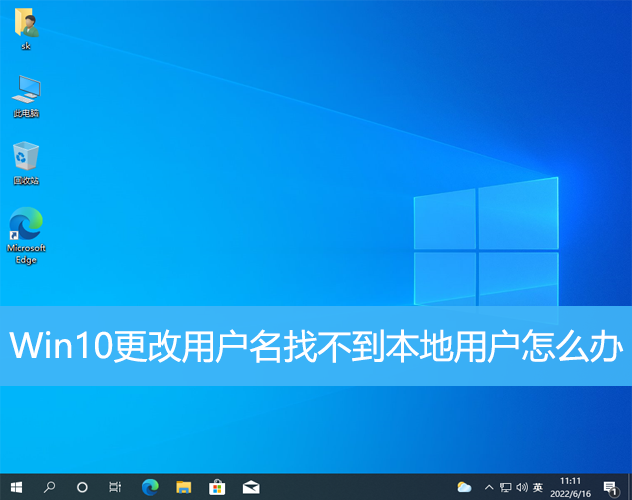Expand hidden system tray icons chevron
The width and height of the screenshot is (632, 500).
click(487, 487)
